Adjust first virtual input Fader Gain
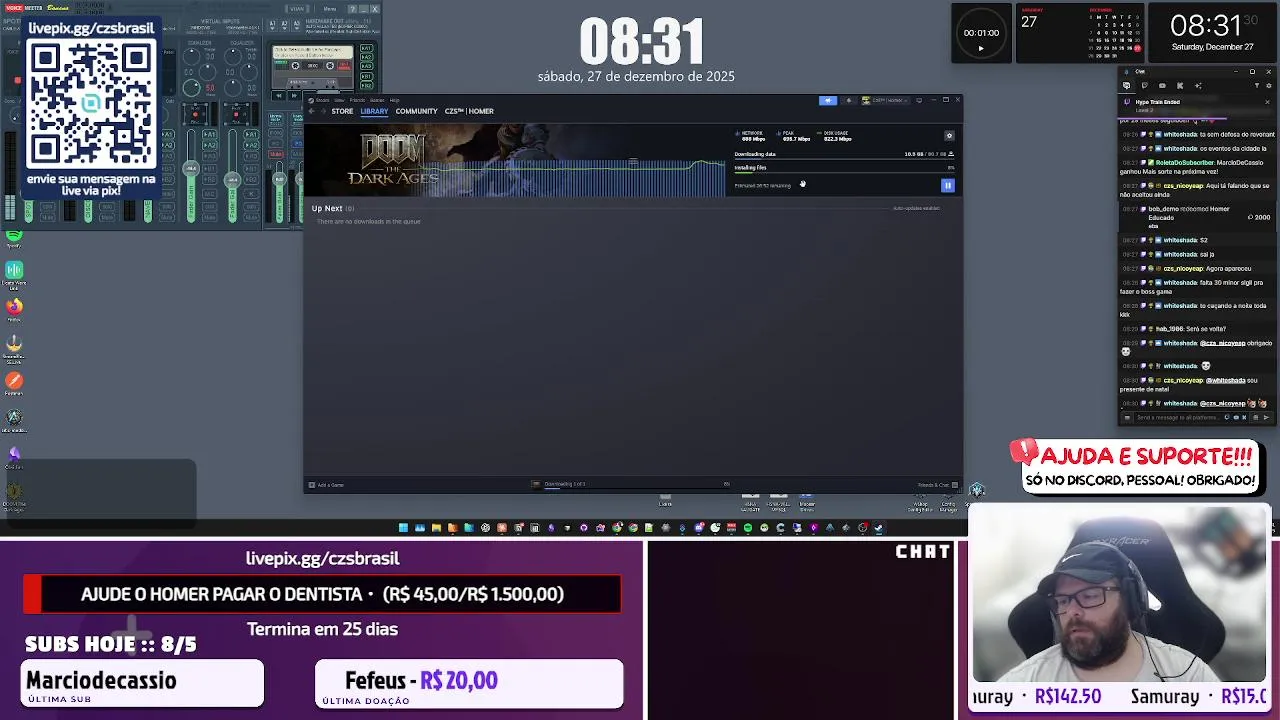This screenshot has height=720, width=1280. 191,168
